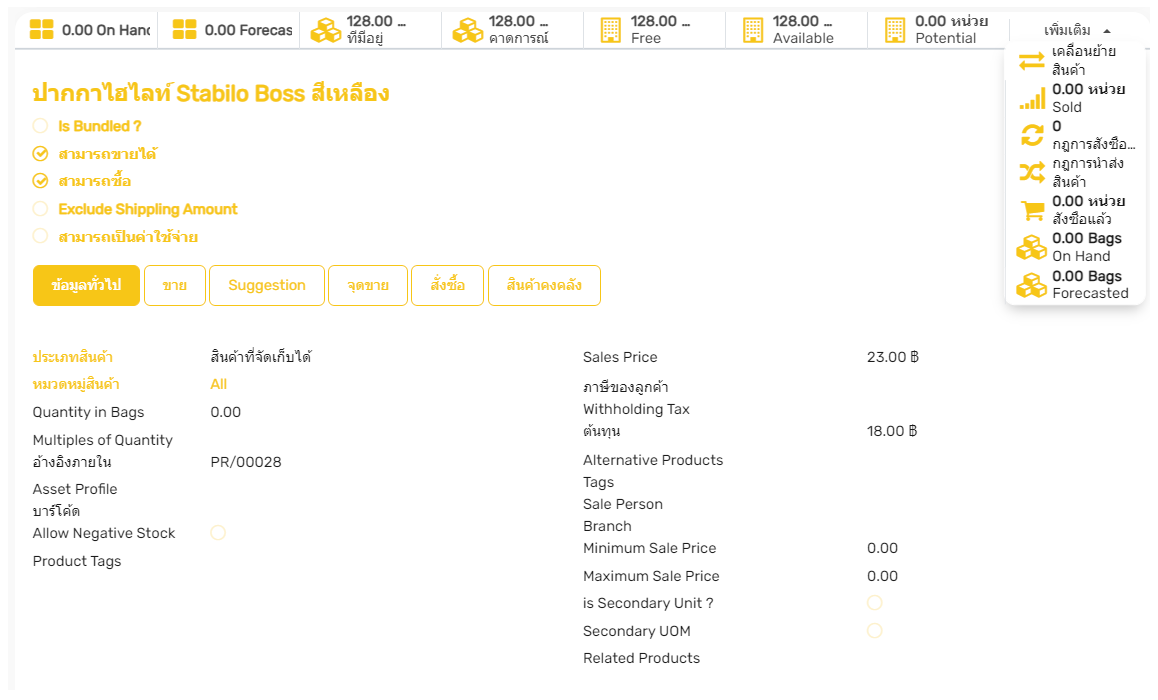Click the Asset Profile label
The height and width of the screenshot is (700, 1158).
coord(75,489)
